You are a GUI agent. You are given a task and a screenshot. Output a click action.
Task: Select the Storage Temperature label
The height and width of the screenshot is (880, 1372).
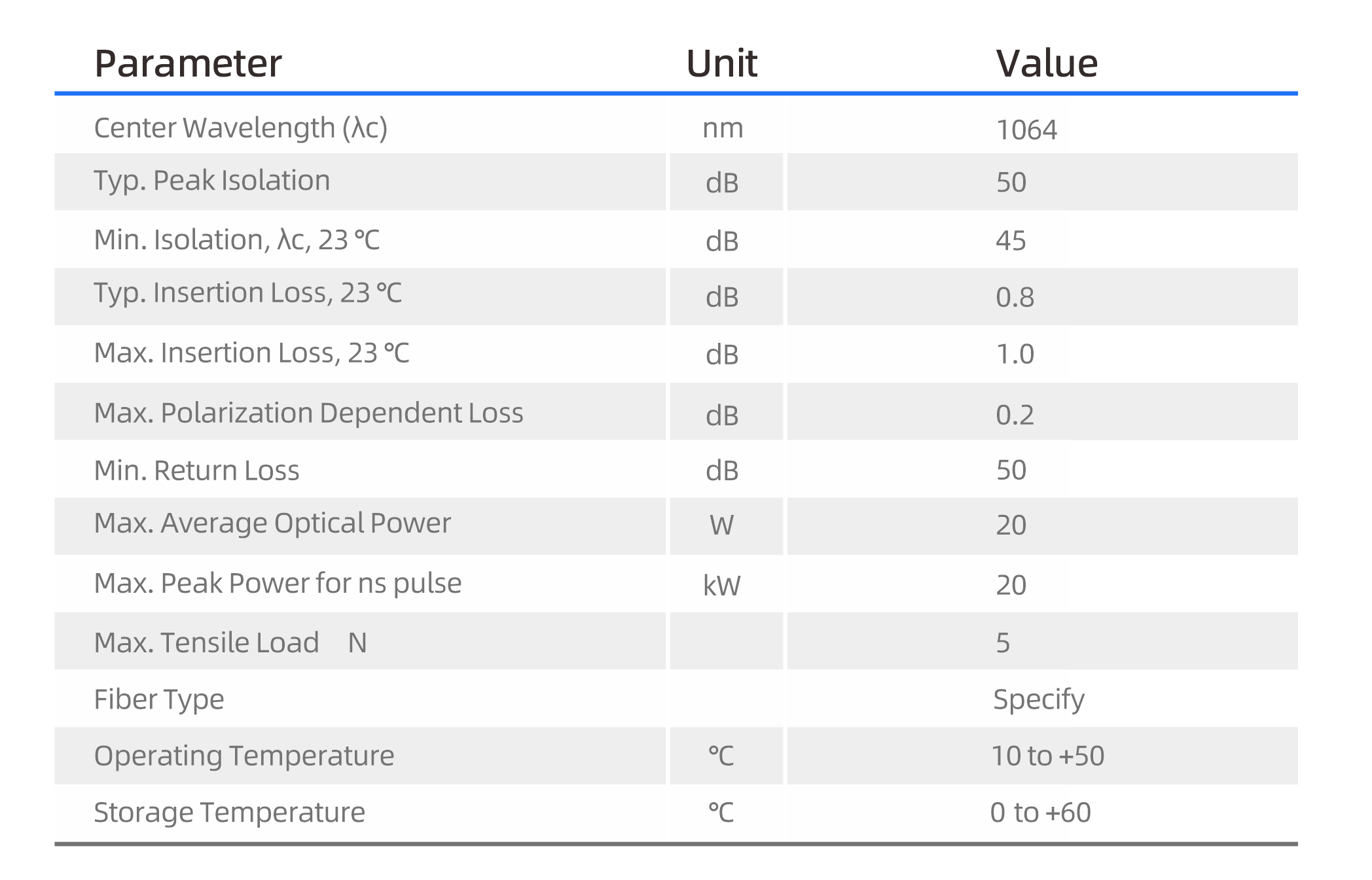coord(229,812)
